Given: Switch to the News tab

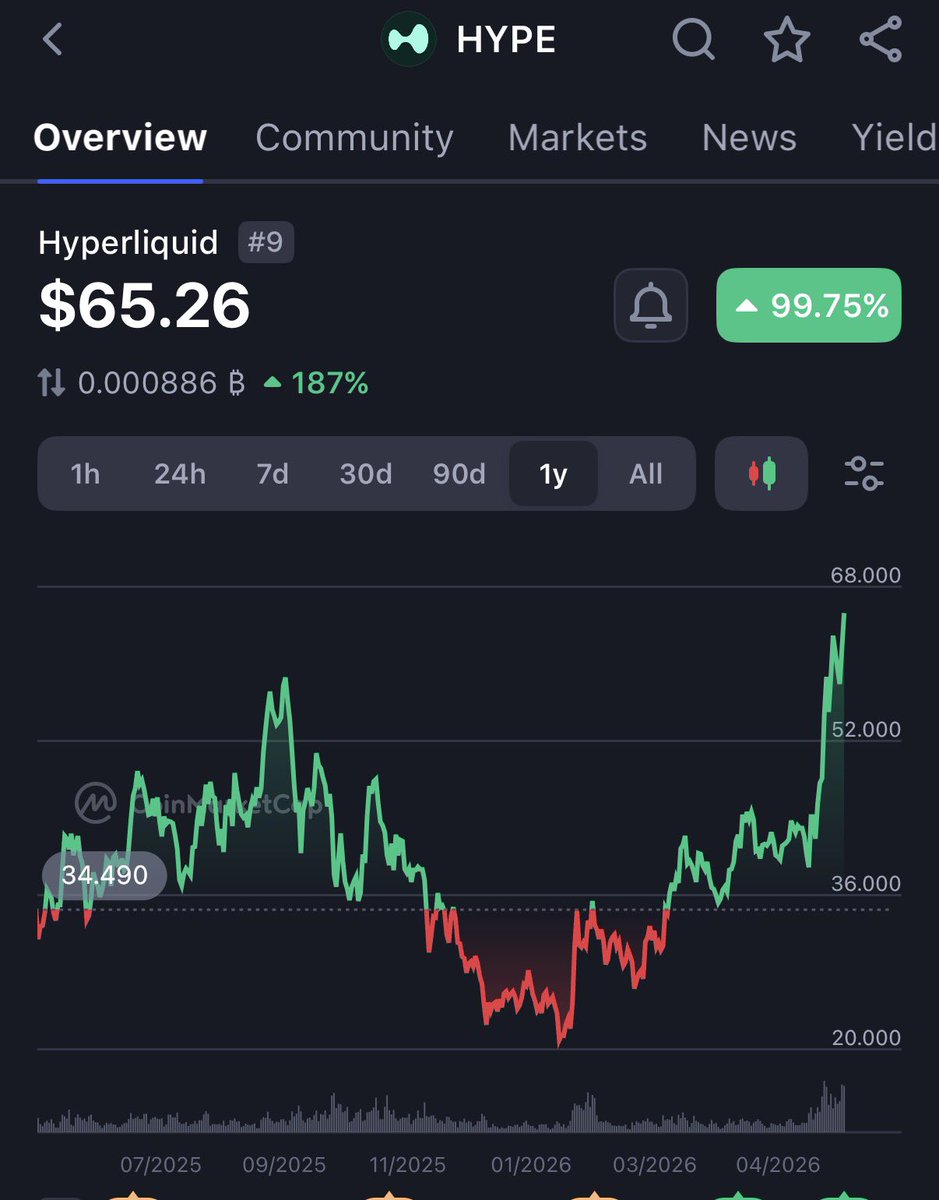Looking at the screenshot, I should point(749,137).
